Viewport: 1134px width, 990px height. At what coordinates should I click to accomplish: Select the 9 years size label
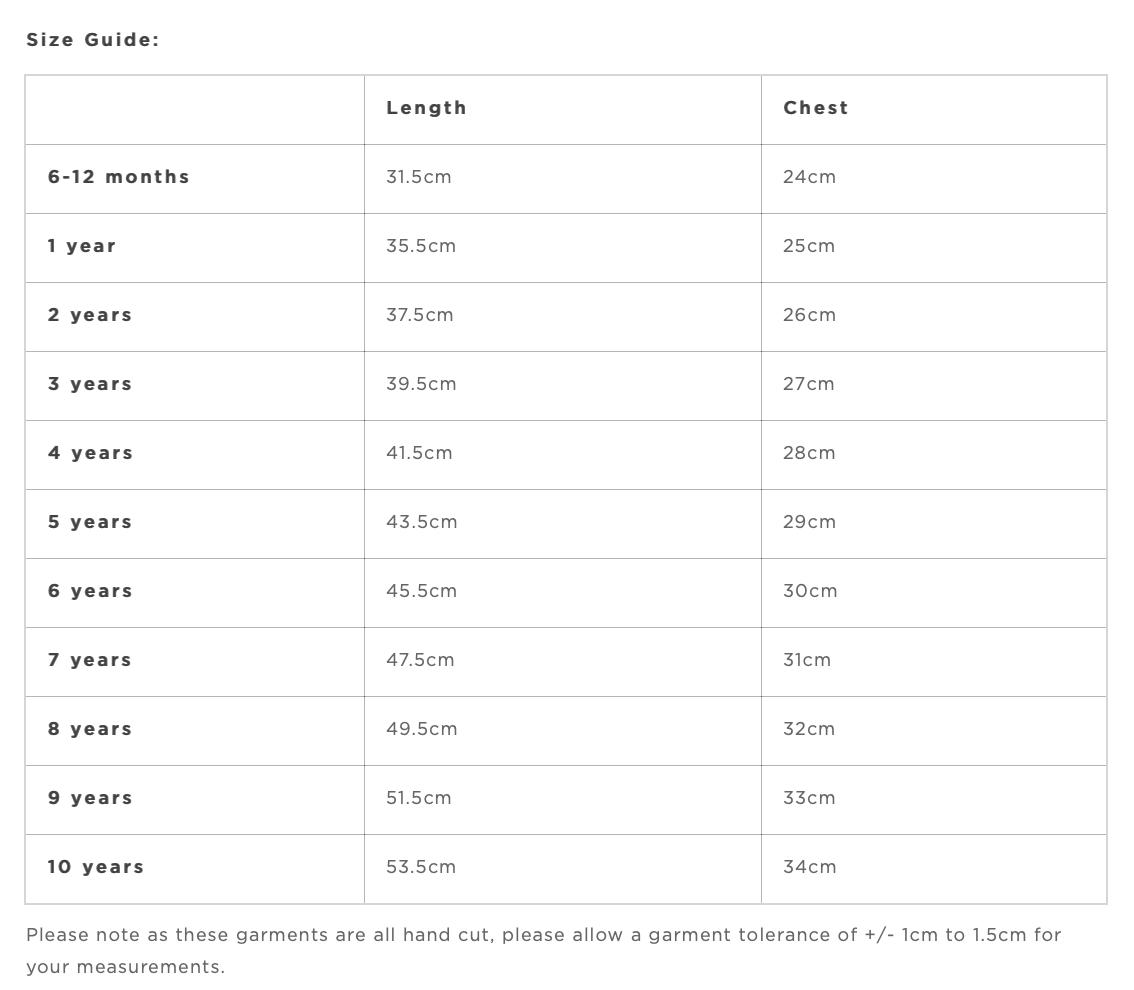(90, 798)
